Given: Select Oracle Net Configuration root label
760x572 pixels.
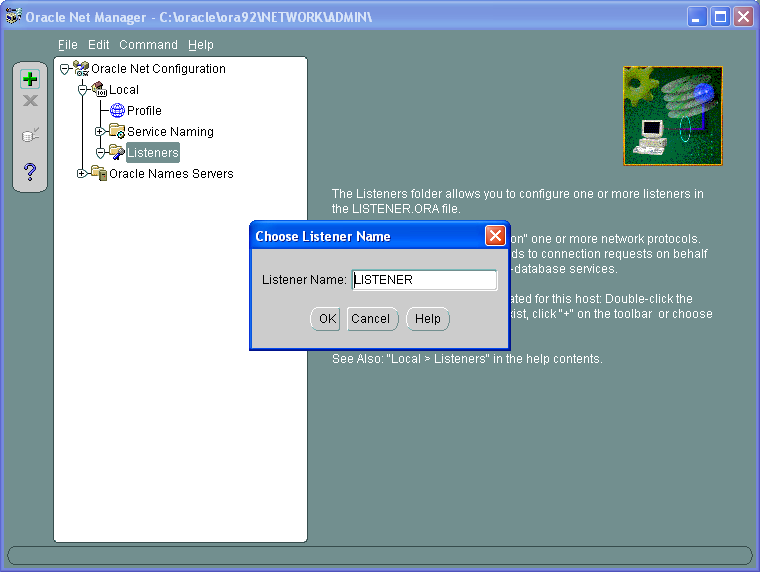Looking at the screenshot, I should tap(158, 68).
